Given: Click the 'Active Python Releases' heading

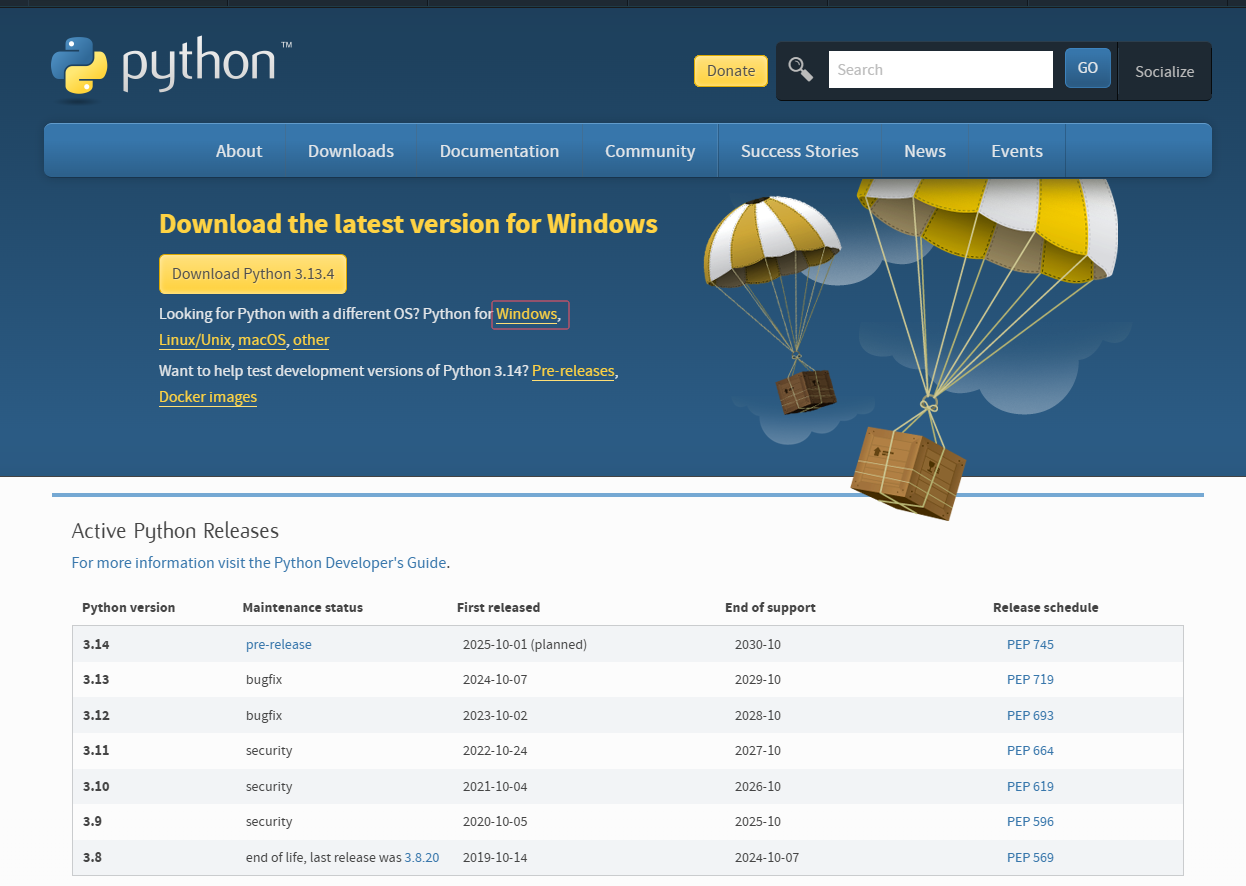Looking at the screenshot, I should (175, 531).
